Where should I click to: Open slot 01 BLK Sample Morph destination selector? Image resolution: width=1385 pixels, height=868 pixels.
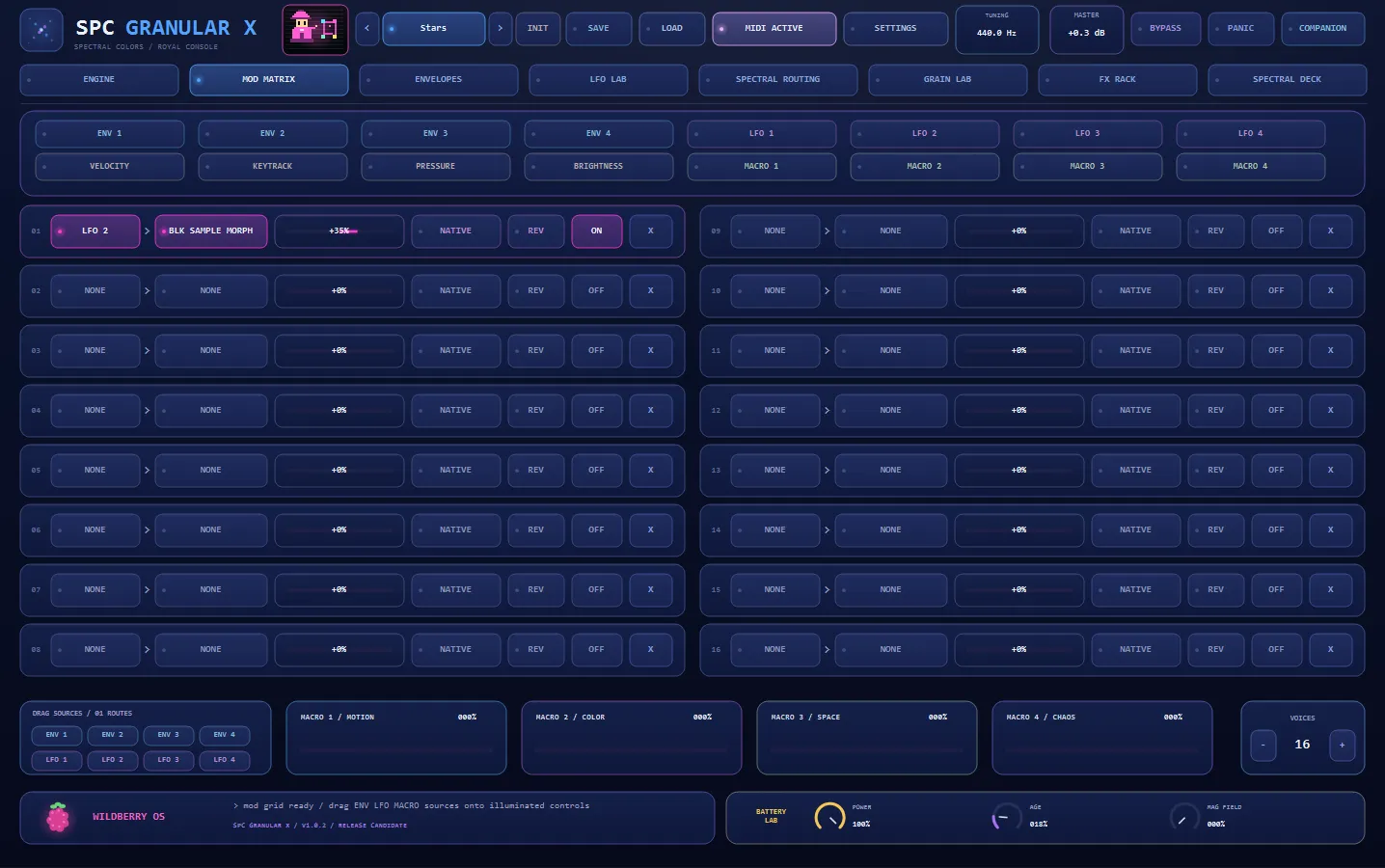click(211, 231)
